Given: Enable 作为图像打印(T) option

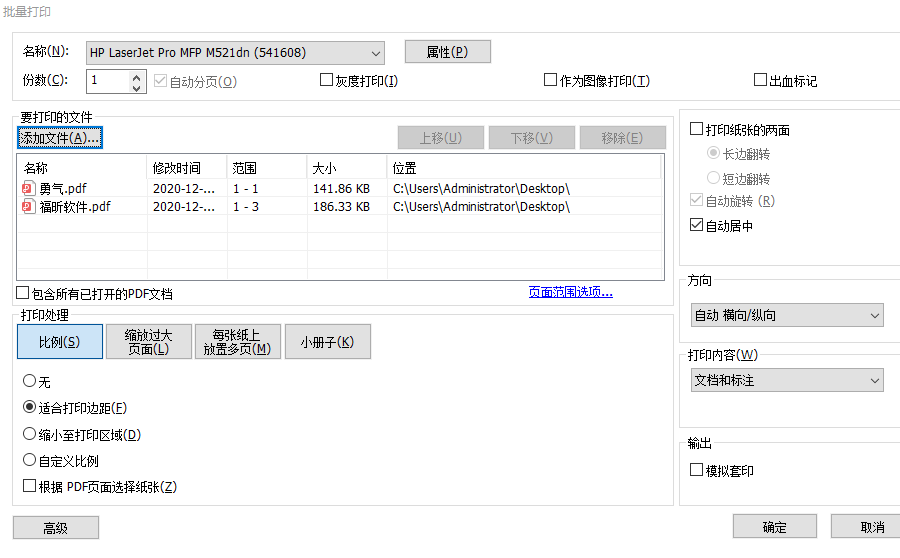Looking at the screenshot, I should point(550,80).
